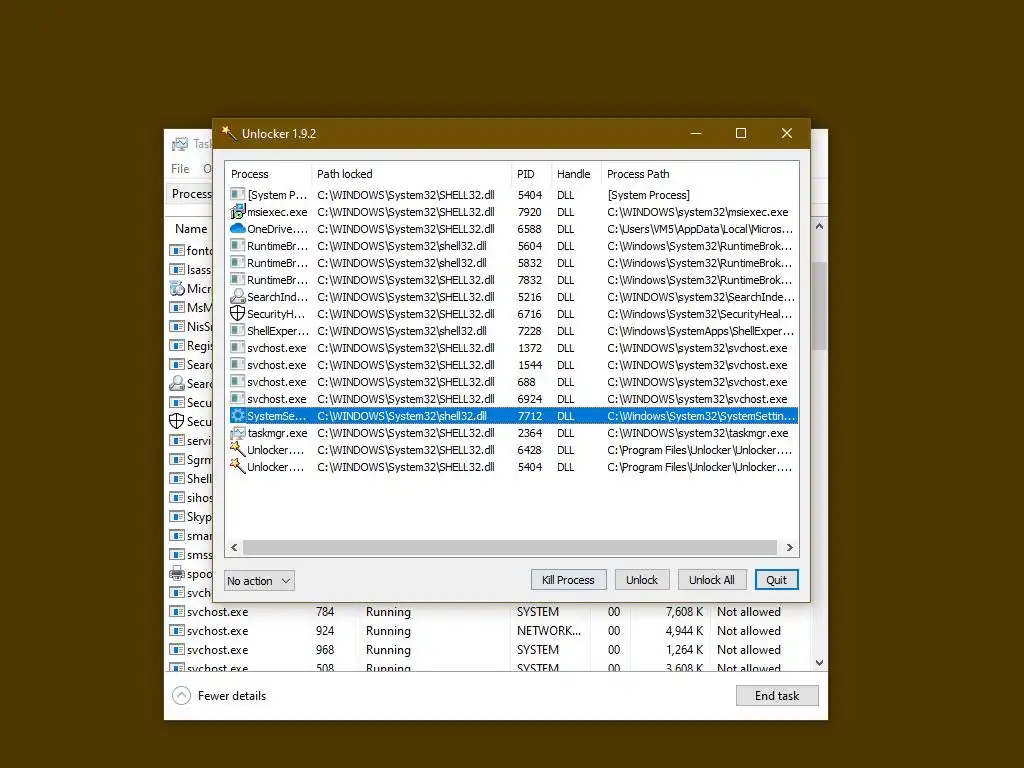The image size is (1024, 768).
Task: Select the msiexec.exe installer icon
Action: pyautogui.click(x=238, y=212)
